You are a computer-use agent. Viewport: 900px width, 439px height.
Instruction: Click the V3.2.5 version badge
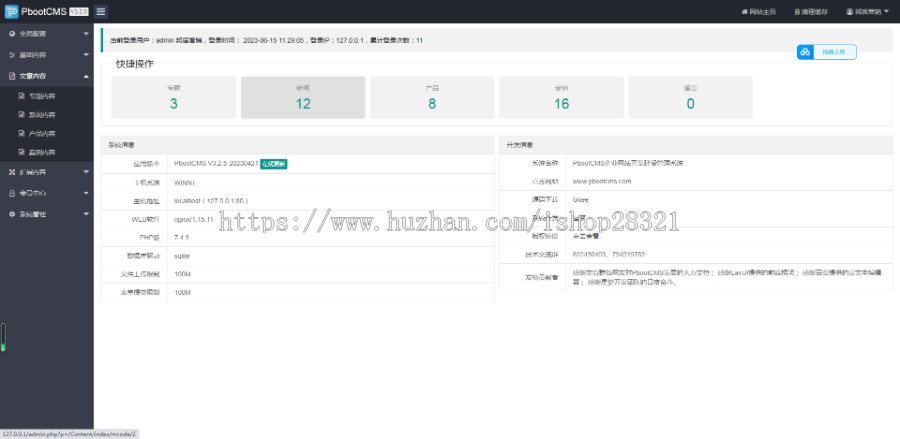point(79,11)
